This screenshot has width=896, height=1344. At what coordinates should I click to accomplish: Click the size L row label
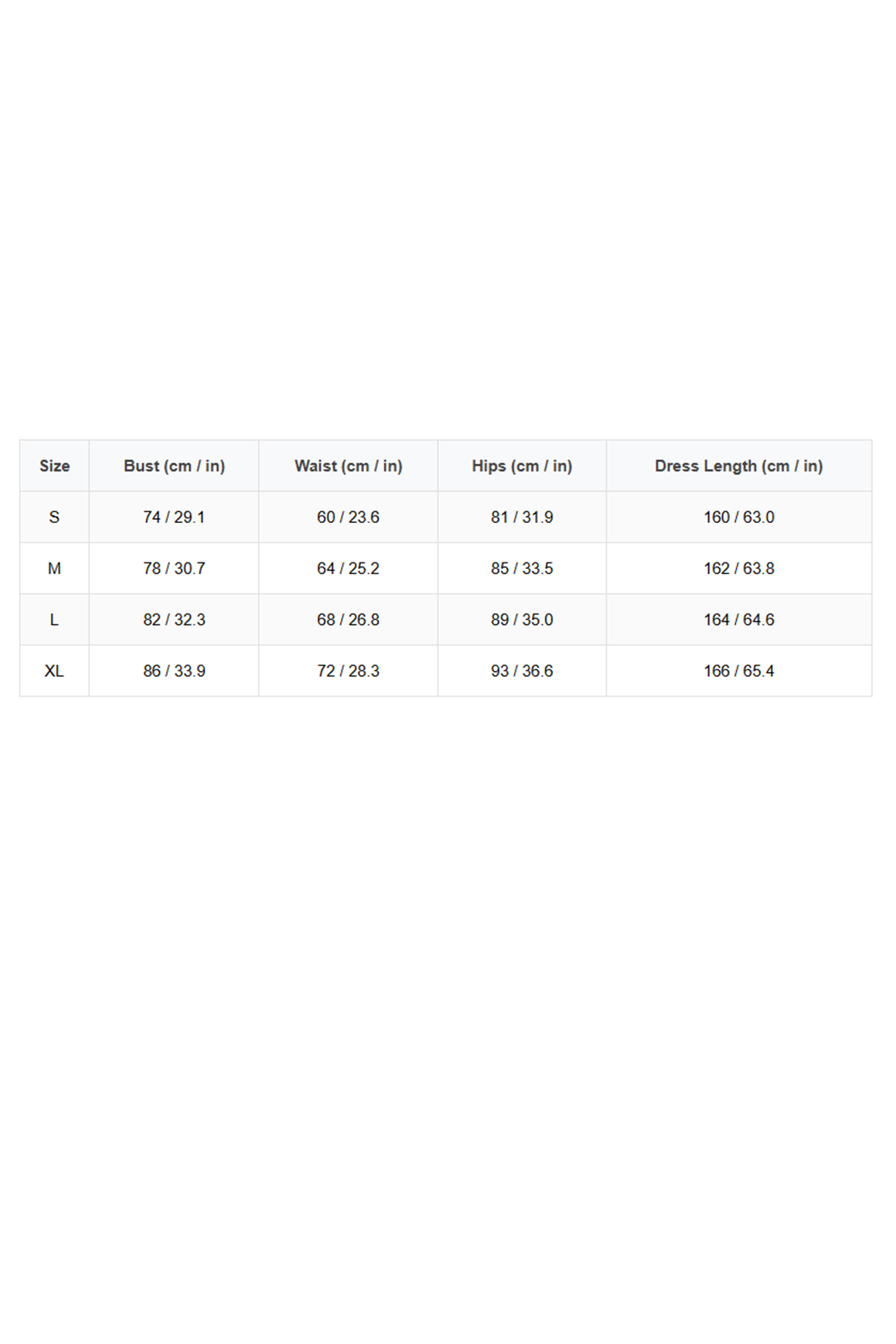coord(54,619)
